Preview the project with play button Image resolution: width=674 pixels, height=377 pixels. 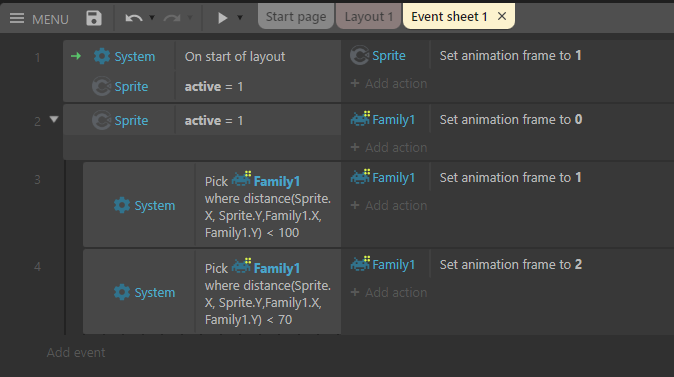222,18
